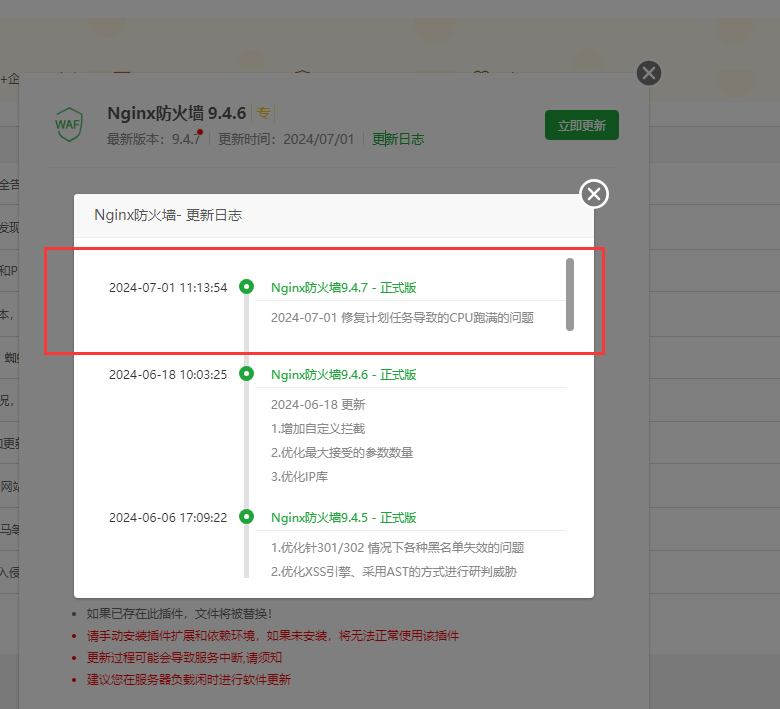This screenshot has height=709, width=780.
Task: Click the popup title Nginx防火墙- 更新日志
Action: point(168,215)
